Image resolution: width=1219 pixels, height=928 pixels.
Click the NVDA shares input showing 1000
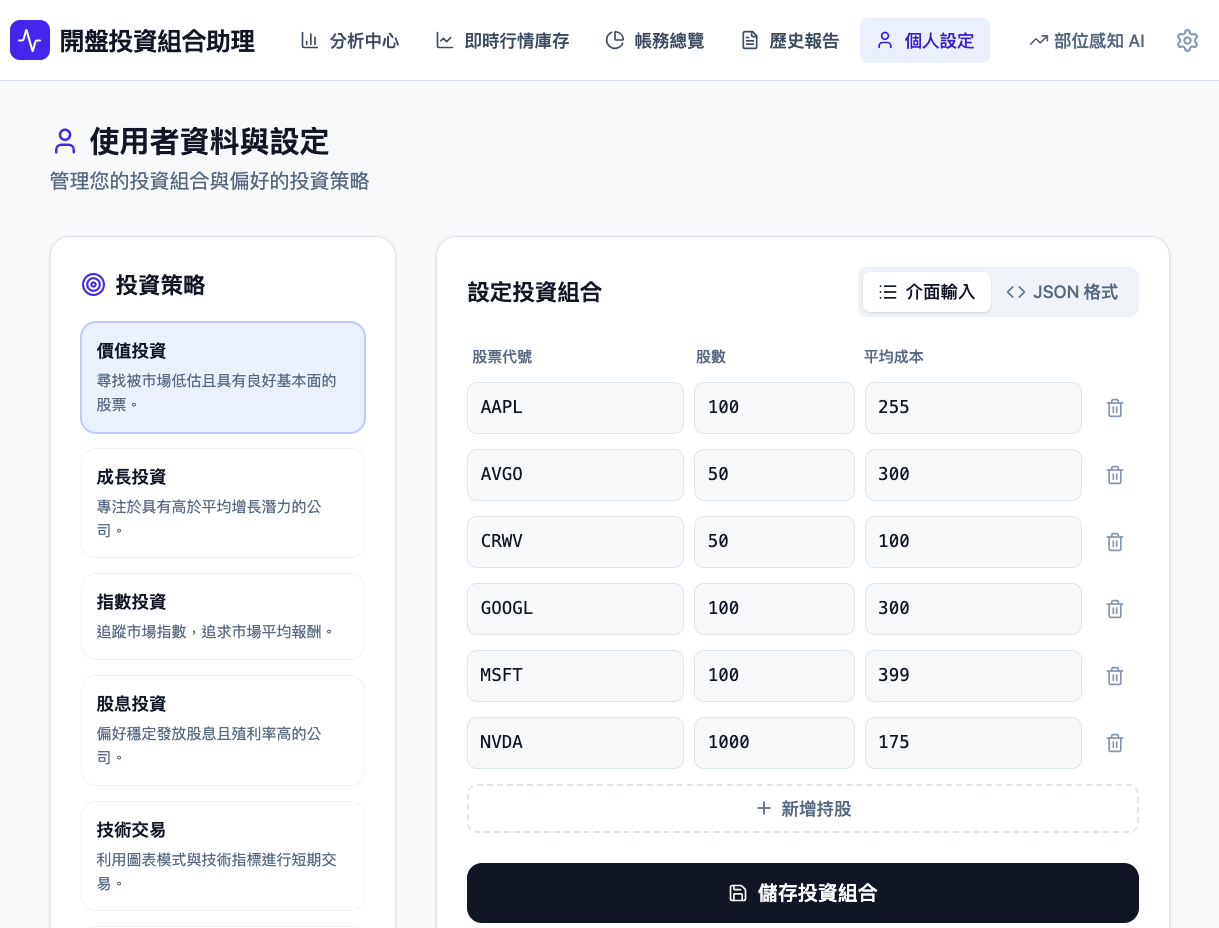(x=774, y=743)
